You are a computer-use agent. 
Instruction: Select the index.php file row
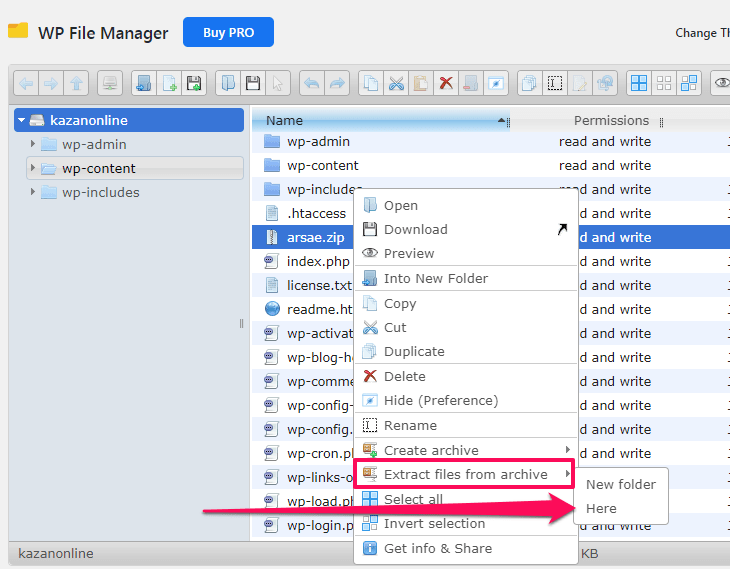click(x=305, y=261)
